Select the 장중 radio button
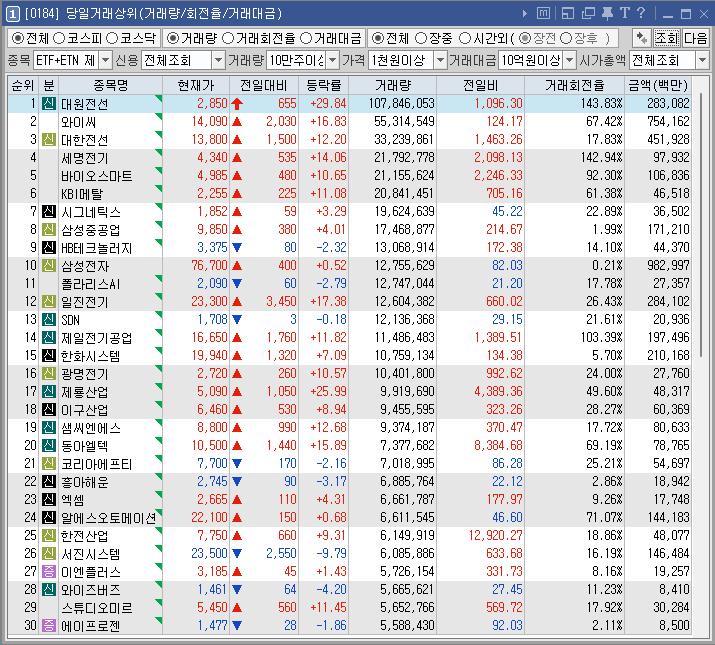The width and height of the screenshot is (715, 645). tap(421, 38)
